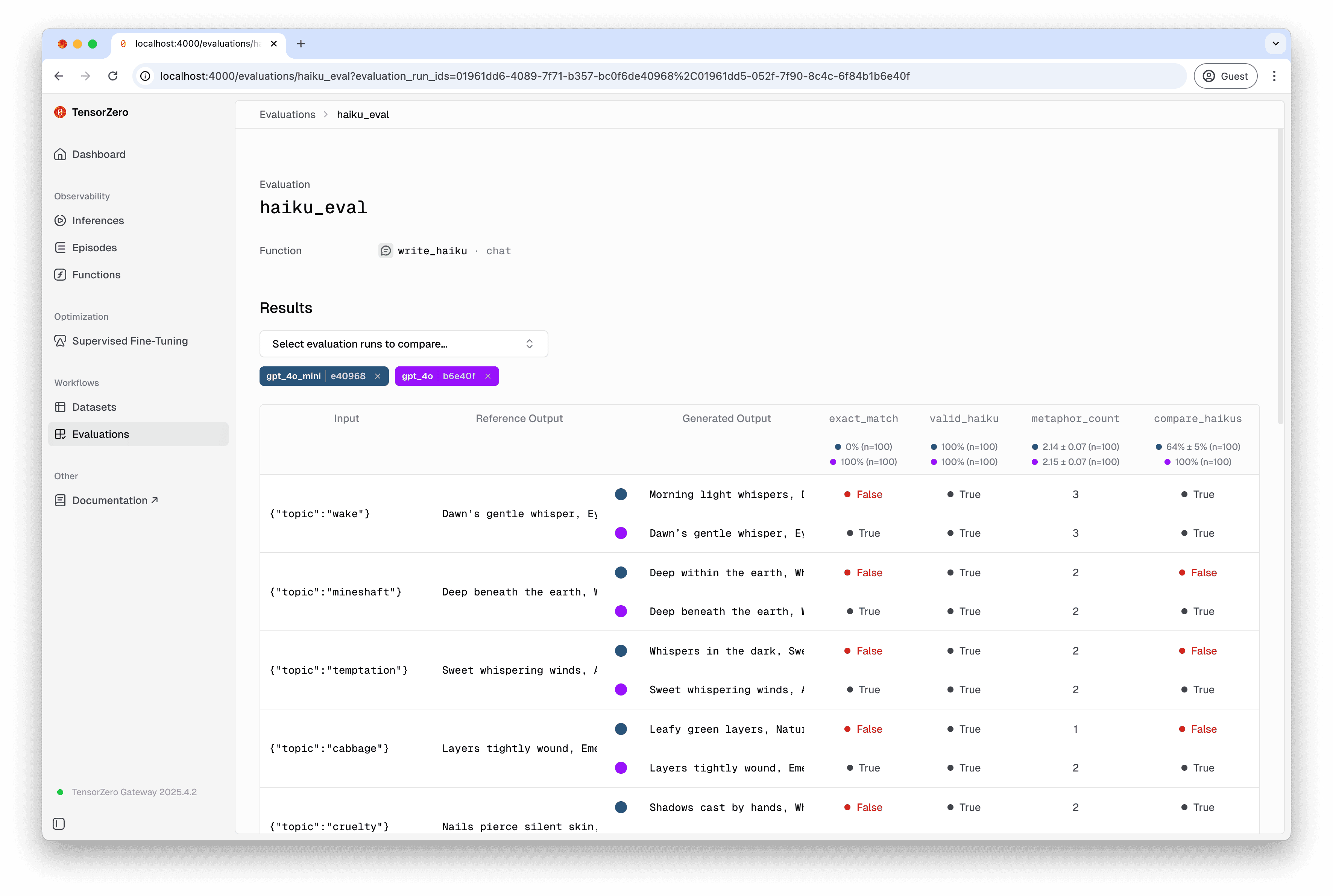This screenshot has height=896, width=1333.
Task: Click the Evaluations breadcrumb link
Action: point(287,114)
